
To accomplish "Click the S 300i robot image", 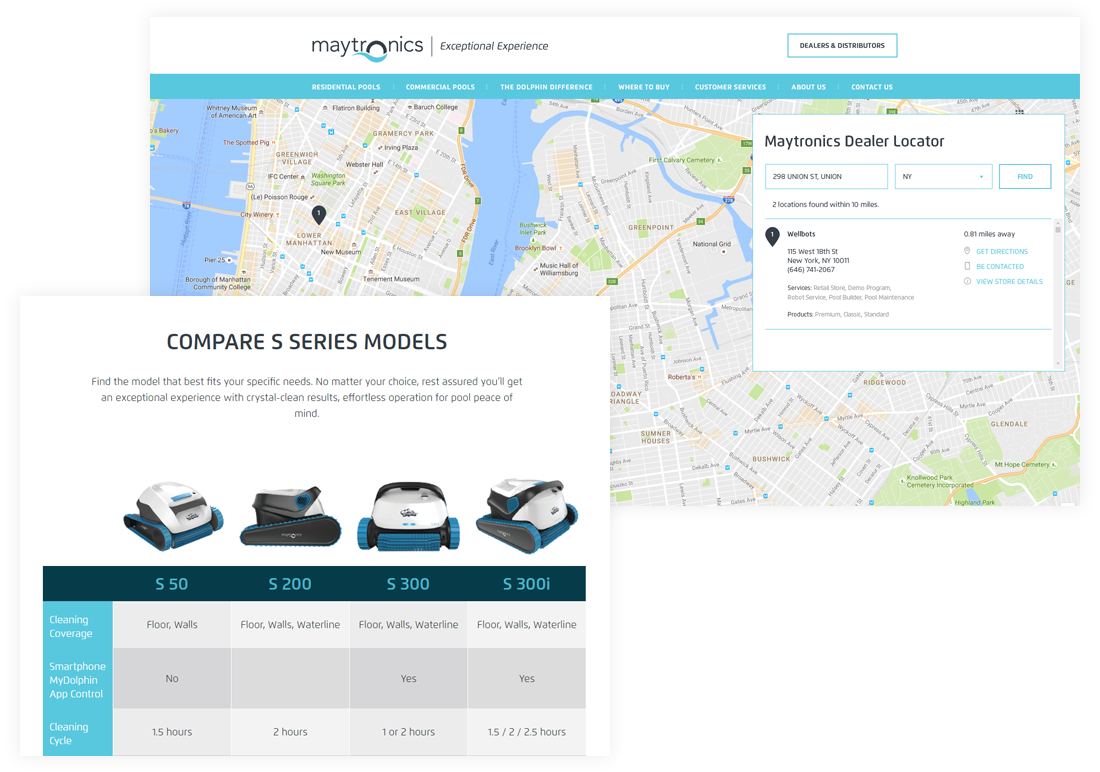I will click(x=527, y=516).
